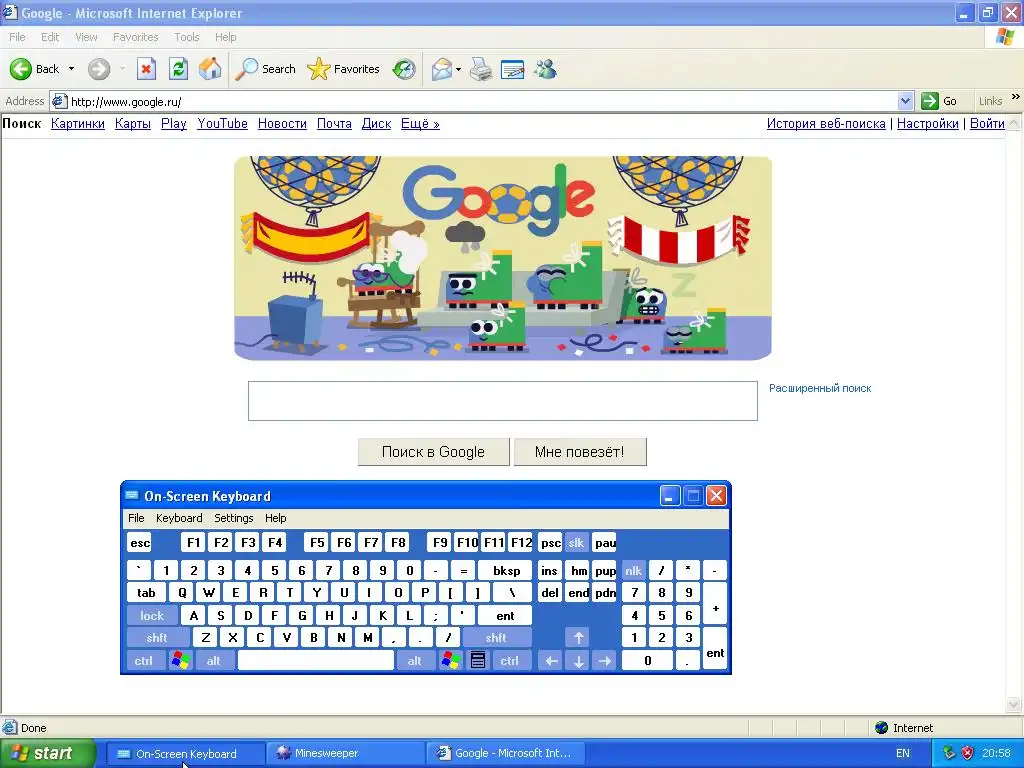
Task: Click the right arrow key on keyboard
Action: pos(605,660)
